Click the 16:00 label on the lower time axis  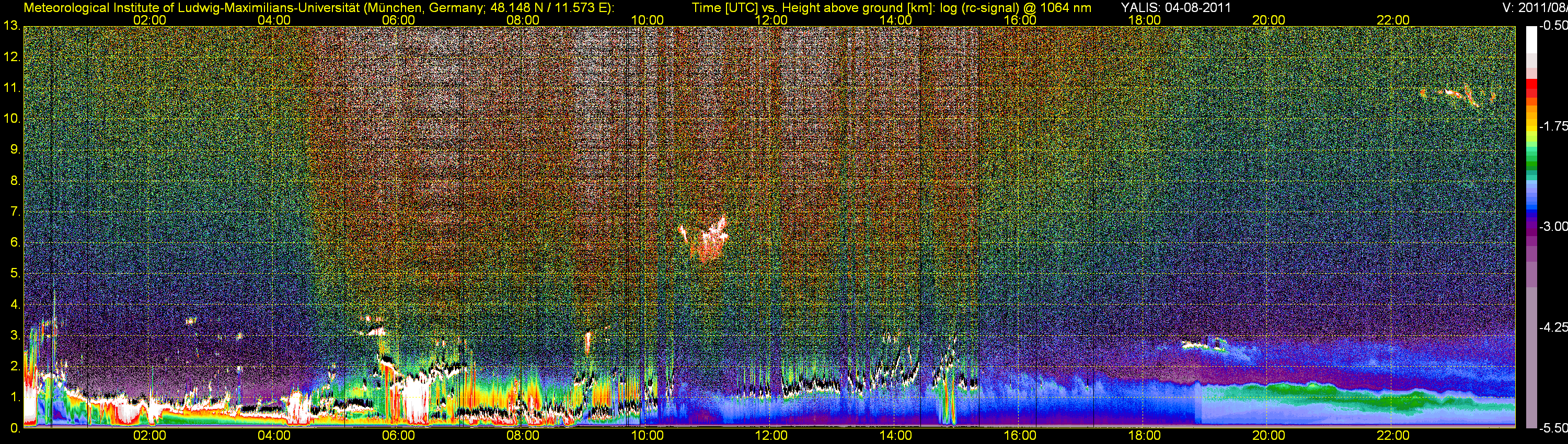click(1020, 436)
